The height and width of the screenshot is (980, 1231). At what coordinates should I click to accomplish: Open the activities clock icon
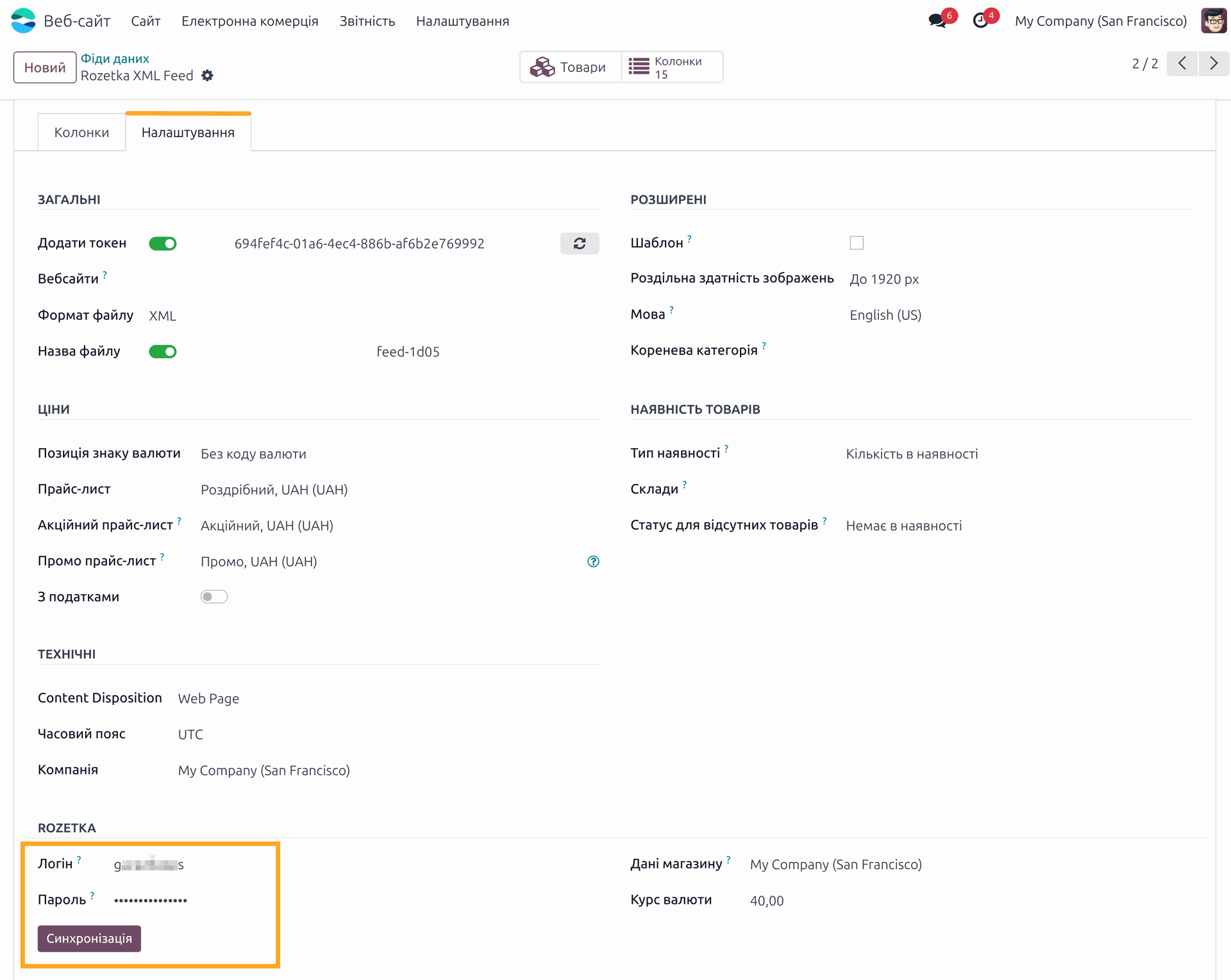click(980, 21)
